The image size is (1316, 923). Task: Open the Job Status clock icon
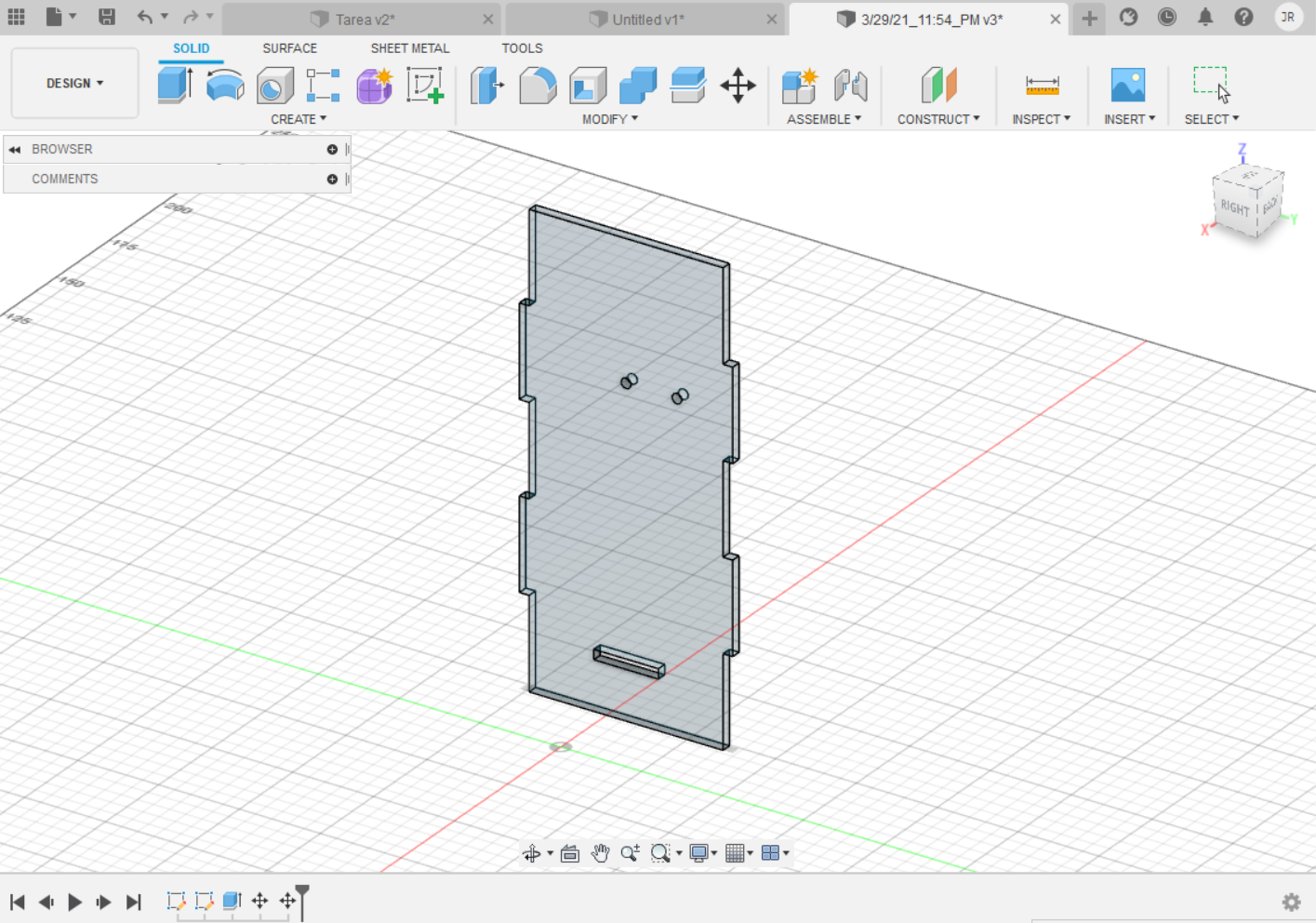click(x=1167, y=17)
